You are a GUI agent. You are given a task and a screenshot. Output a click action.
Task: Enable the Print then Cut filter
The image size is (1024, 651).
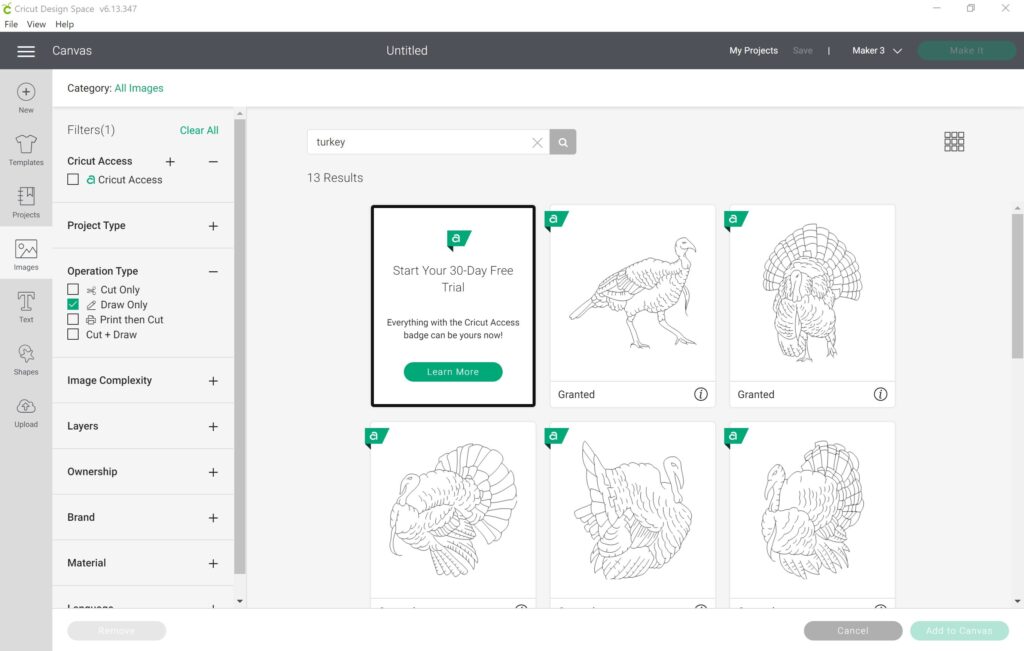[73, 319]
